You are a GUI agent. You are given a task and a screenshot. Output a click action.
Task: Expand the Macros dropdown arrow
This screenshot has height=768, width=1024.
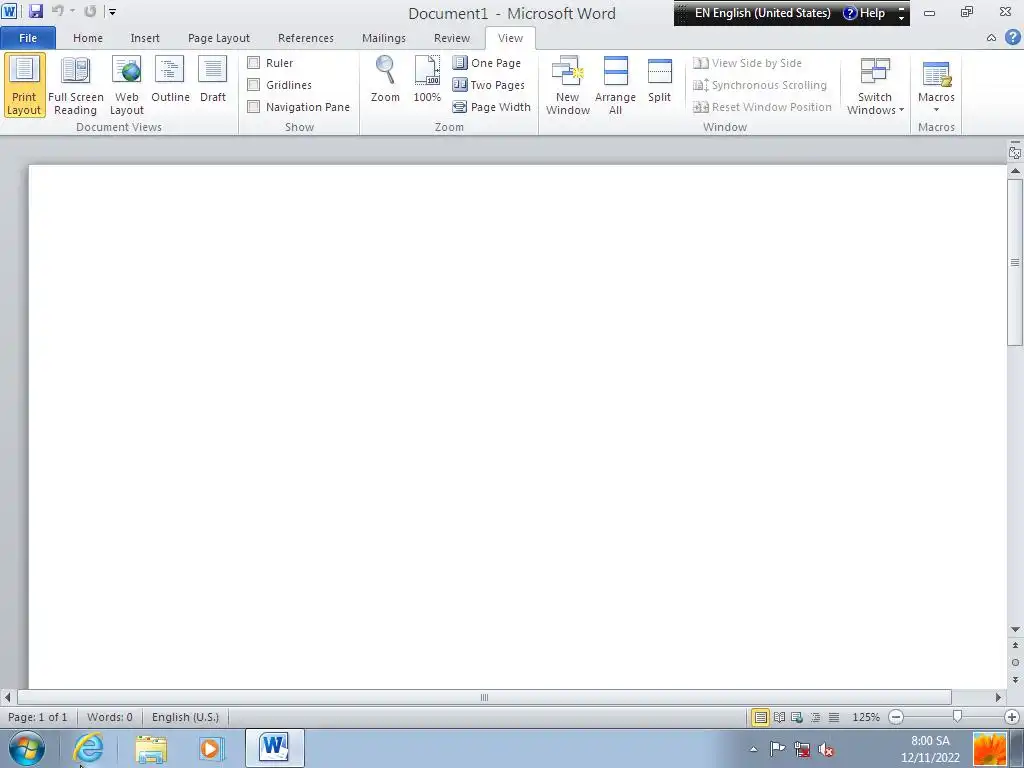tap(936, 110)
